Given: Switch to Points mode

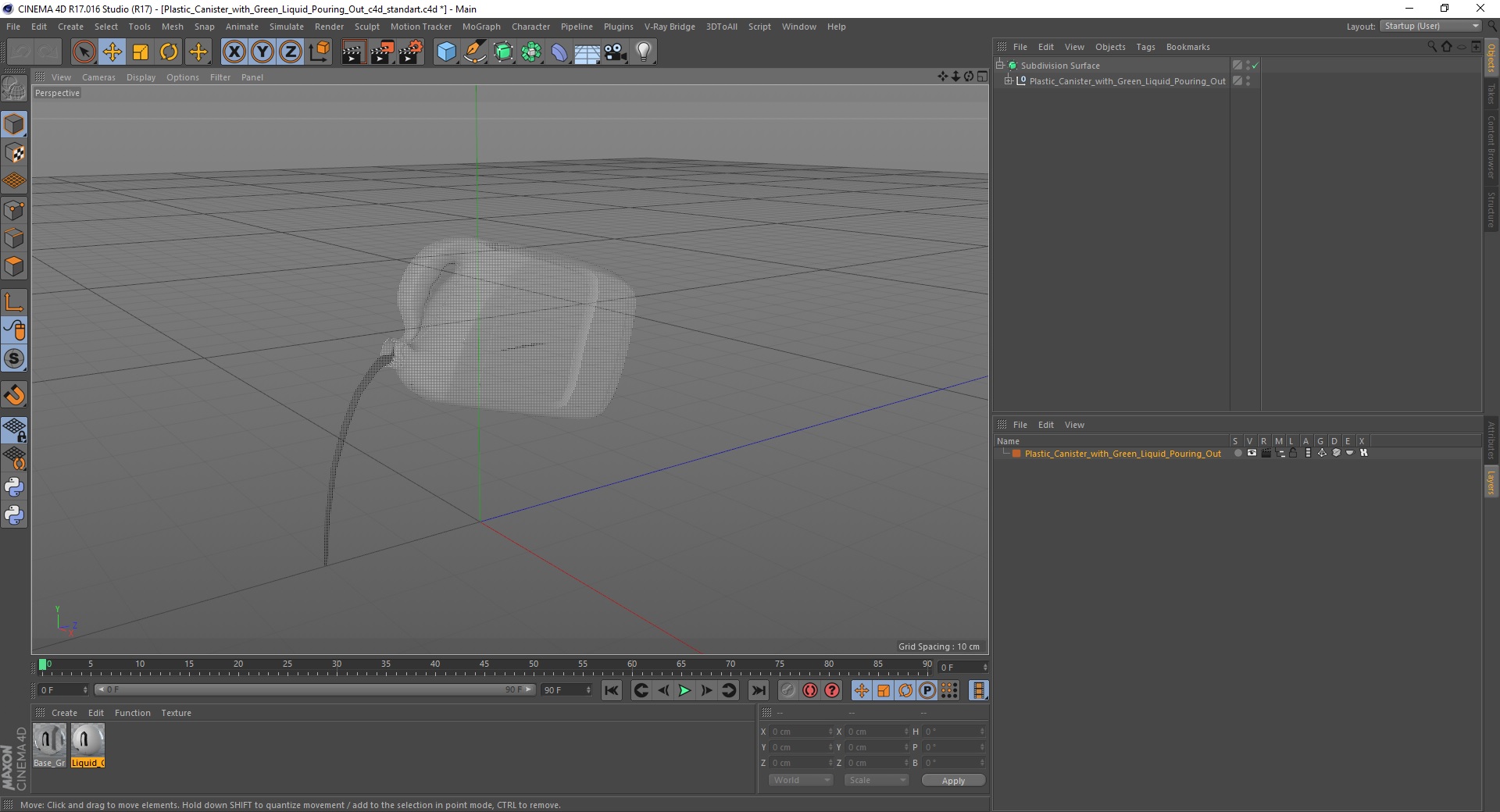Looking at the screenshot, I should coord(14,210).
